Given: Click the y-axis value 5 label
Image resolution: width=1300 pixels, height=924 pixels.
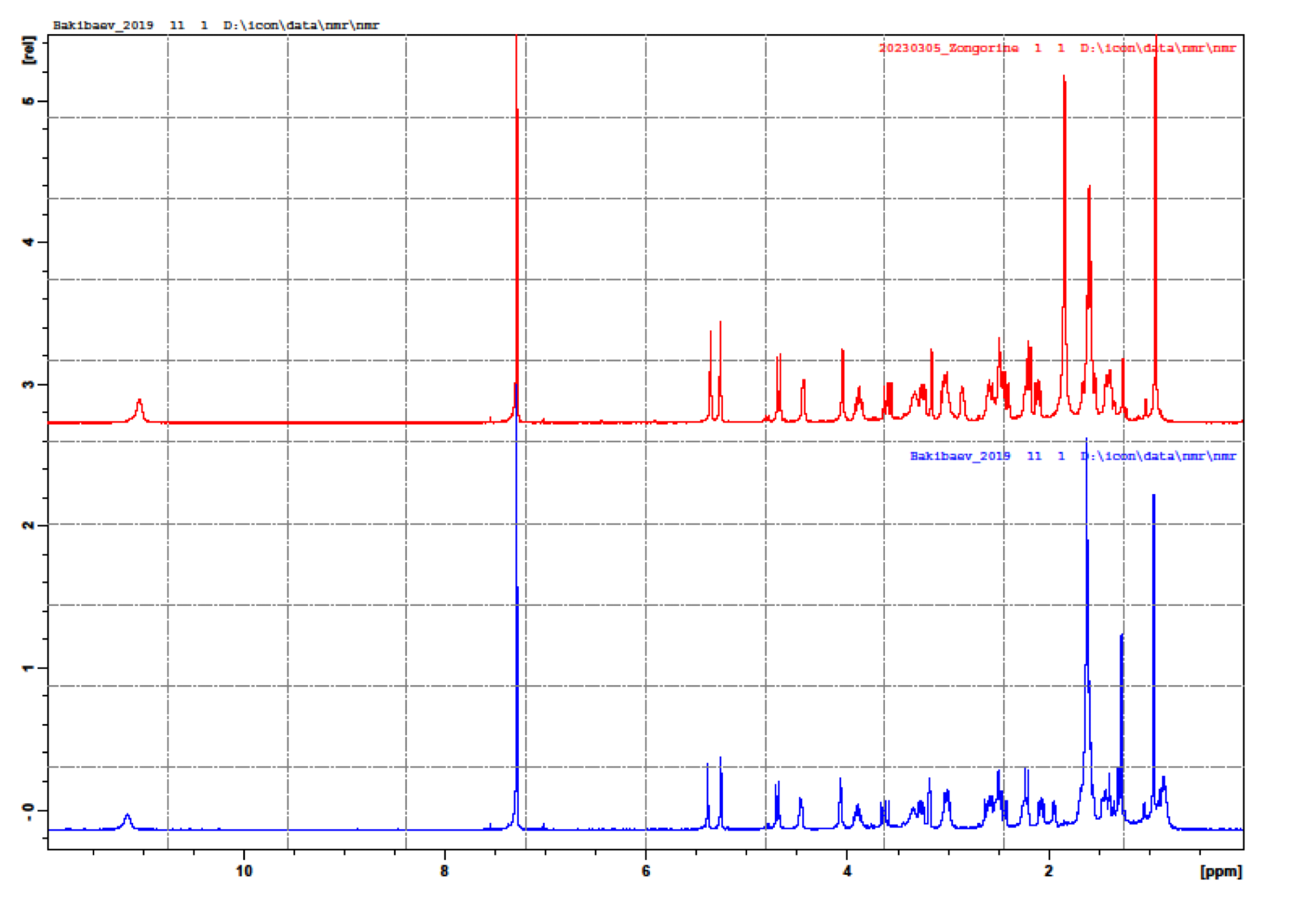Looking at the screenshot, I should tap(28, 101).
